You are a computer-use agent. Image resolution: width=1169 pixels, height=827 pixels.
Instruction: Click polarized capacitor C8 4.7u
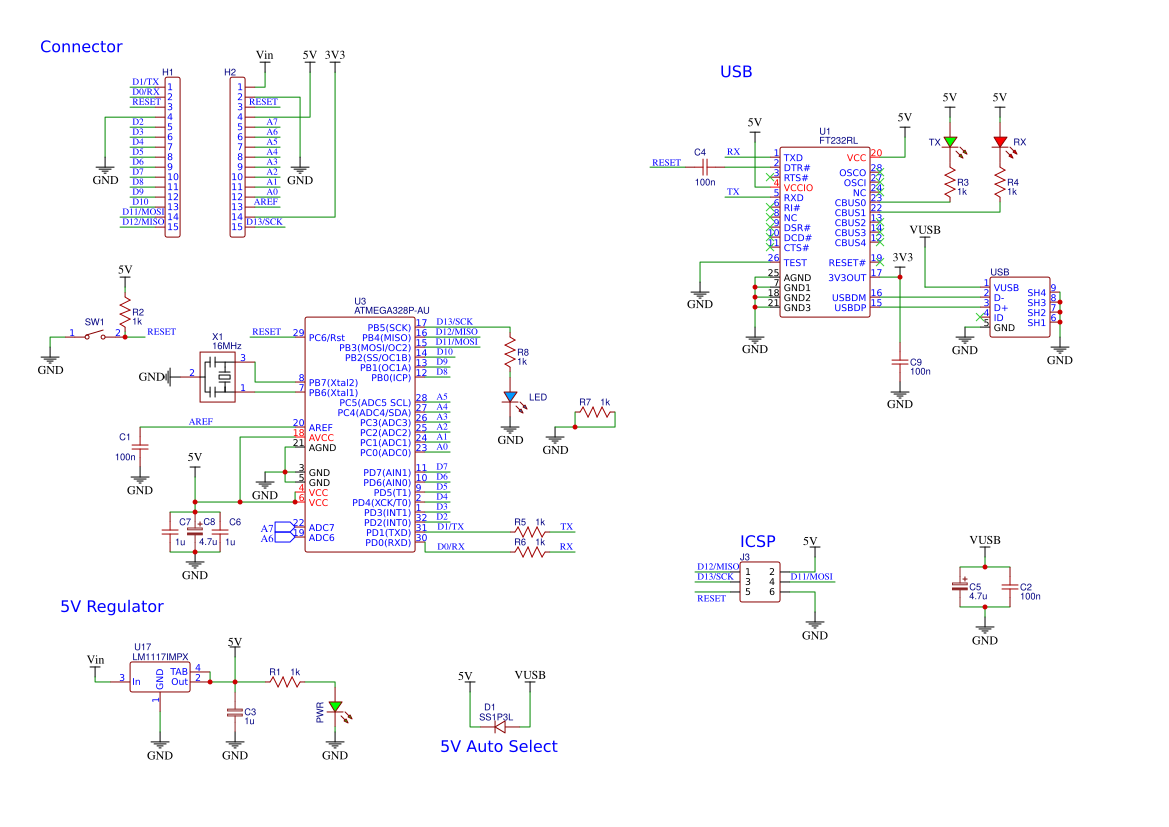195,532
